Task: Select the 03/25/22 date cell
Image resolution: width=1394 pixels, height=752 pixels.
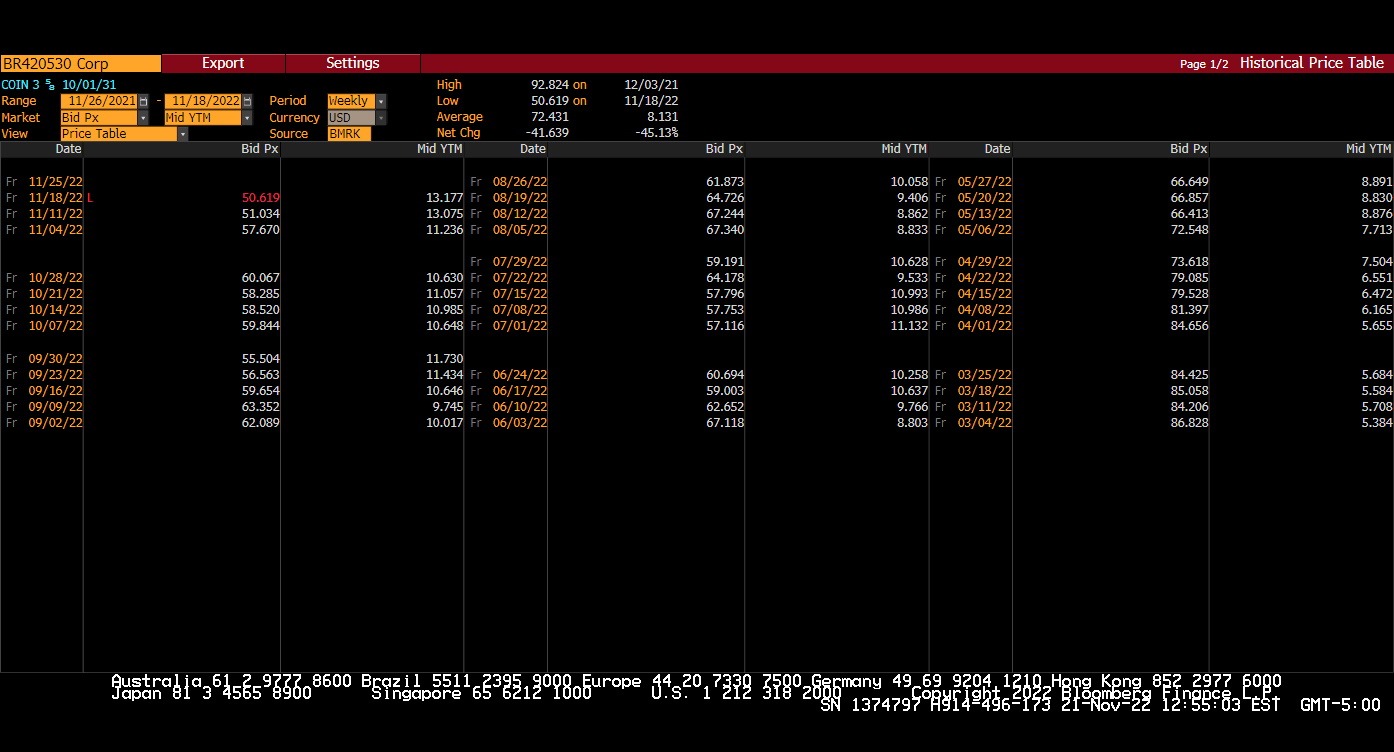Action: click(985, 375)
